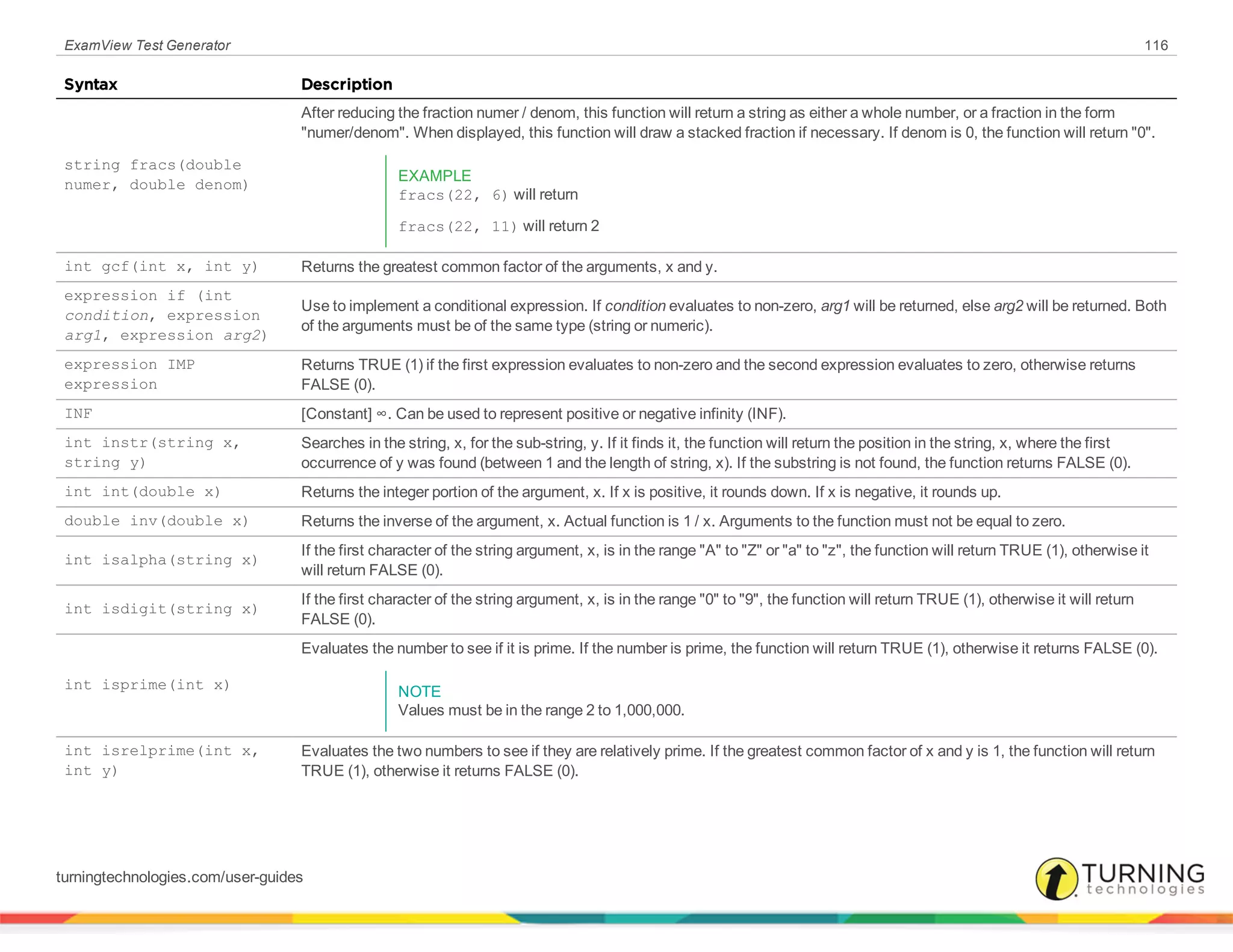1233x952 pixels.
Task: Click the int isalpha syntax entry
Action: (x=161, y=560)
